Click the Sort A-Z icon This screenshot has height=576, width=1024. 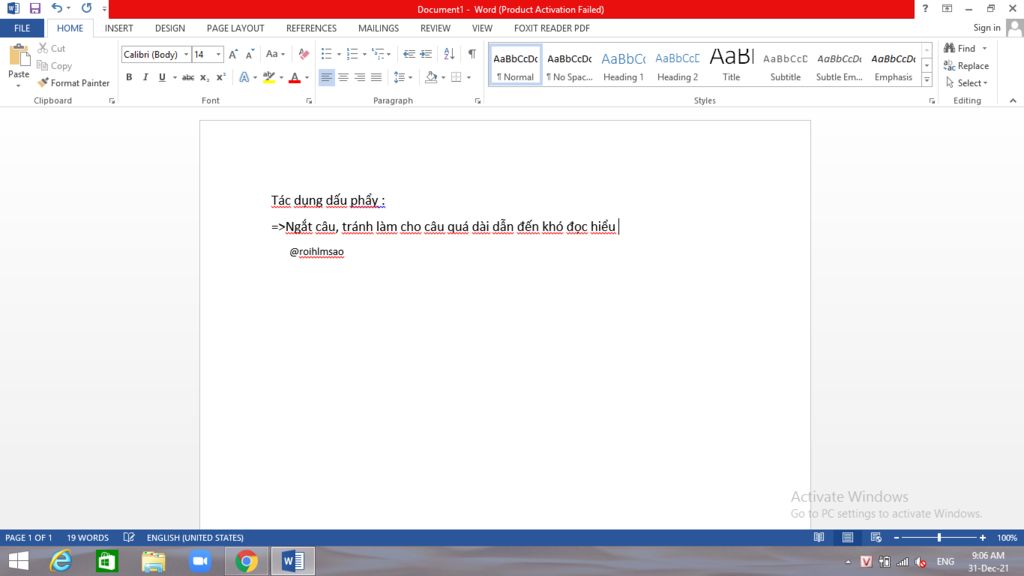449,54
